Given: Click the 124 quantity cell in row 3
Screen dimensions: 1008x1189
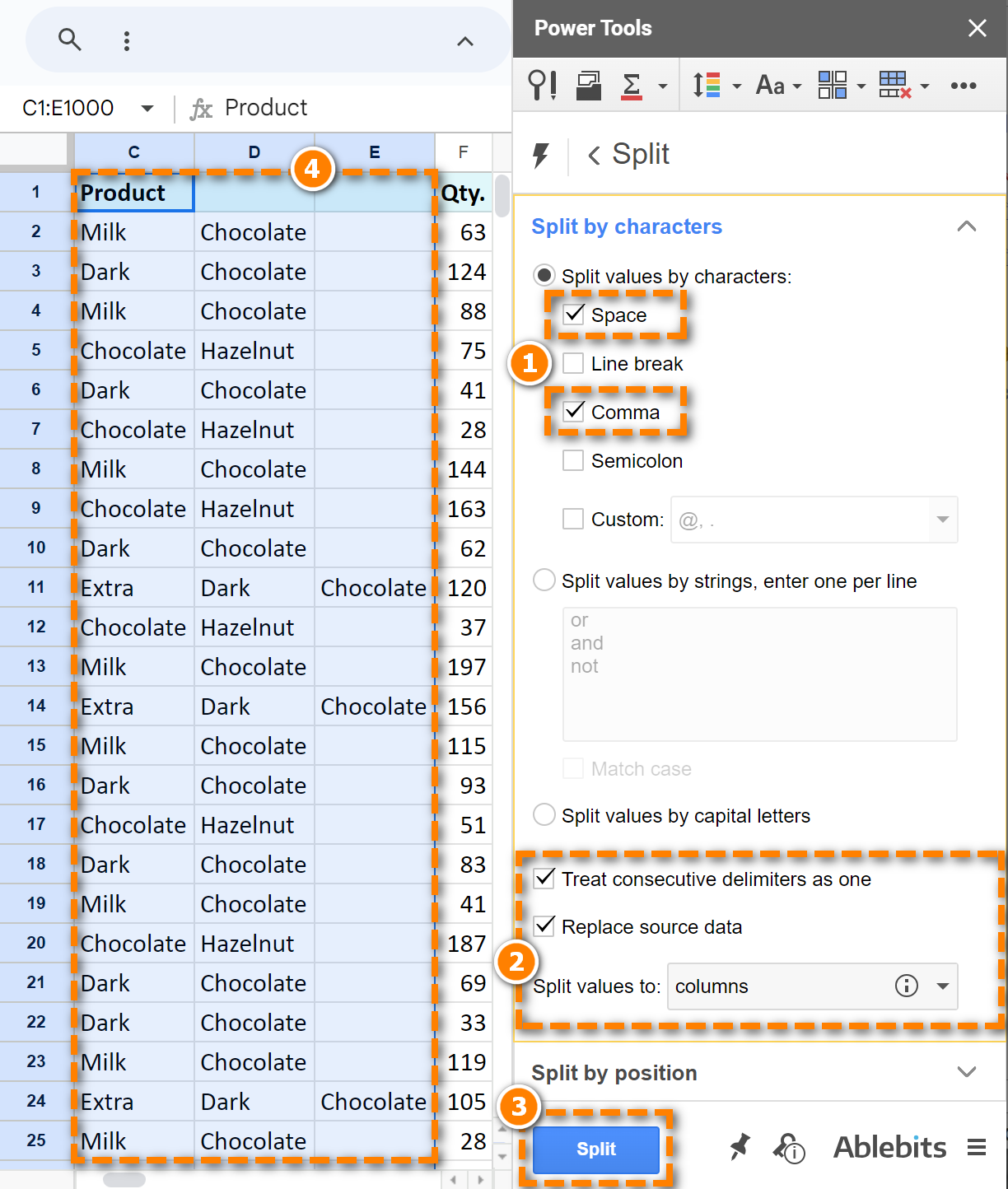Looking at the screenshot, I should pos(464,272).
